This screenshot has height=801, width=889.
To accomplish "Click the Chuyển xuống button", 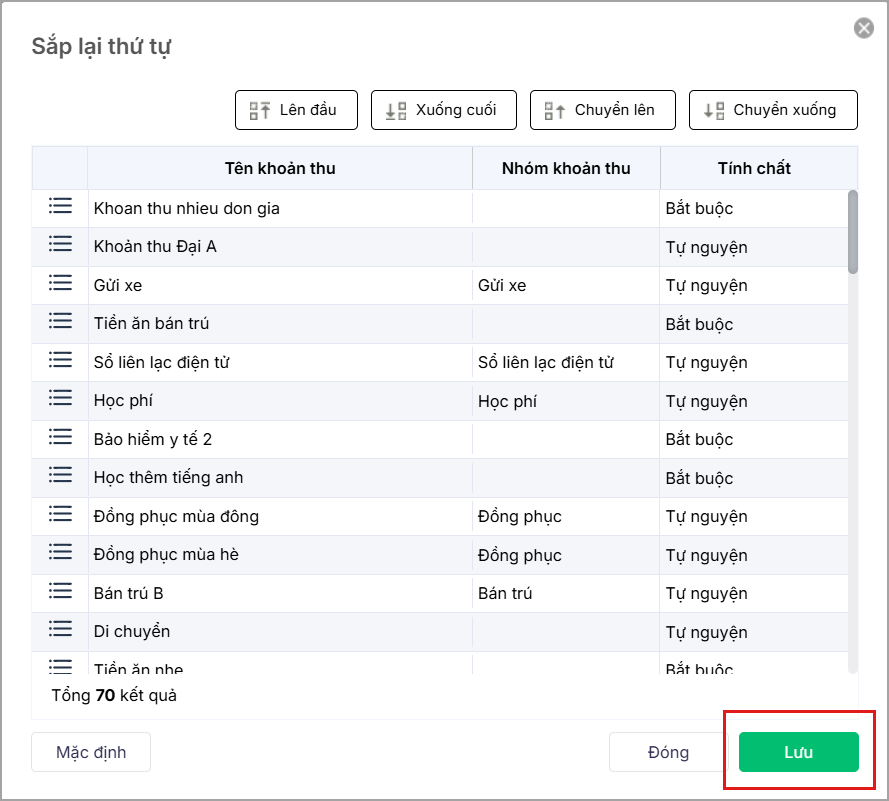I will 772,110.
